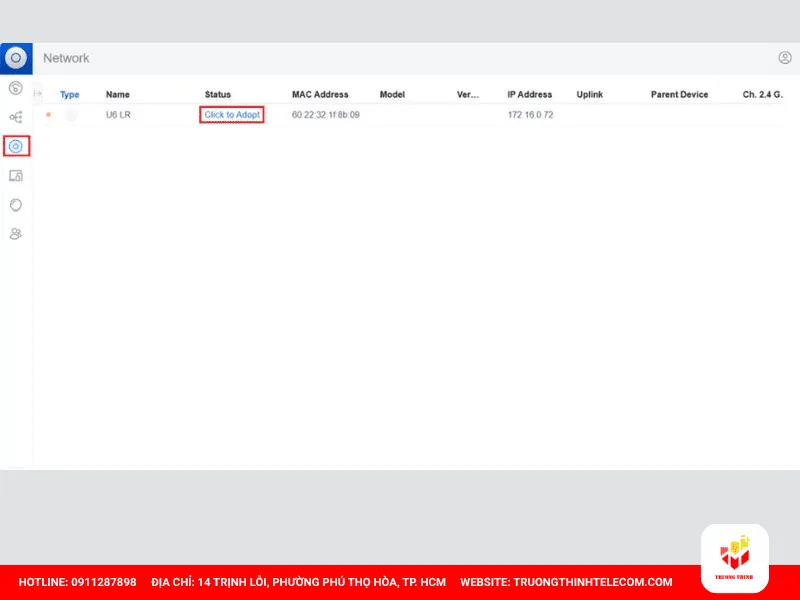This screenshot has width=800, height=600.
Task: Sort by the Uplink column header
Action: (590, 94)
